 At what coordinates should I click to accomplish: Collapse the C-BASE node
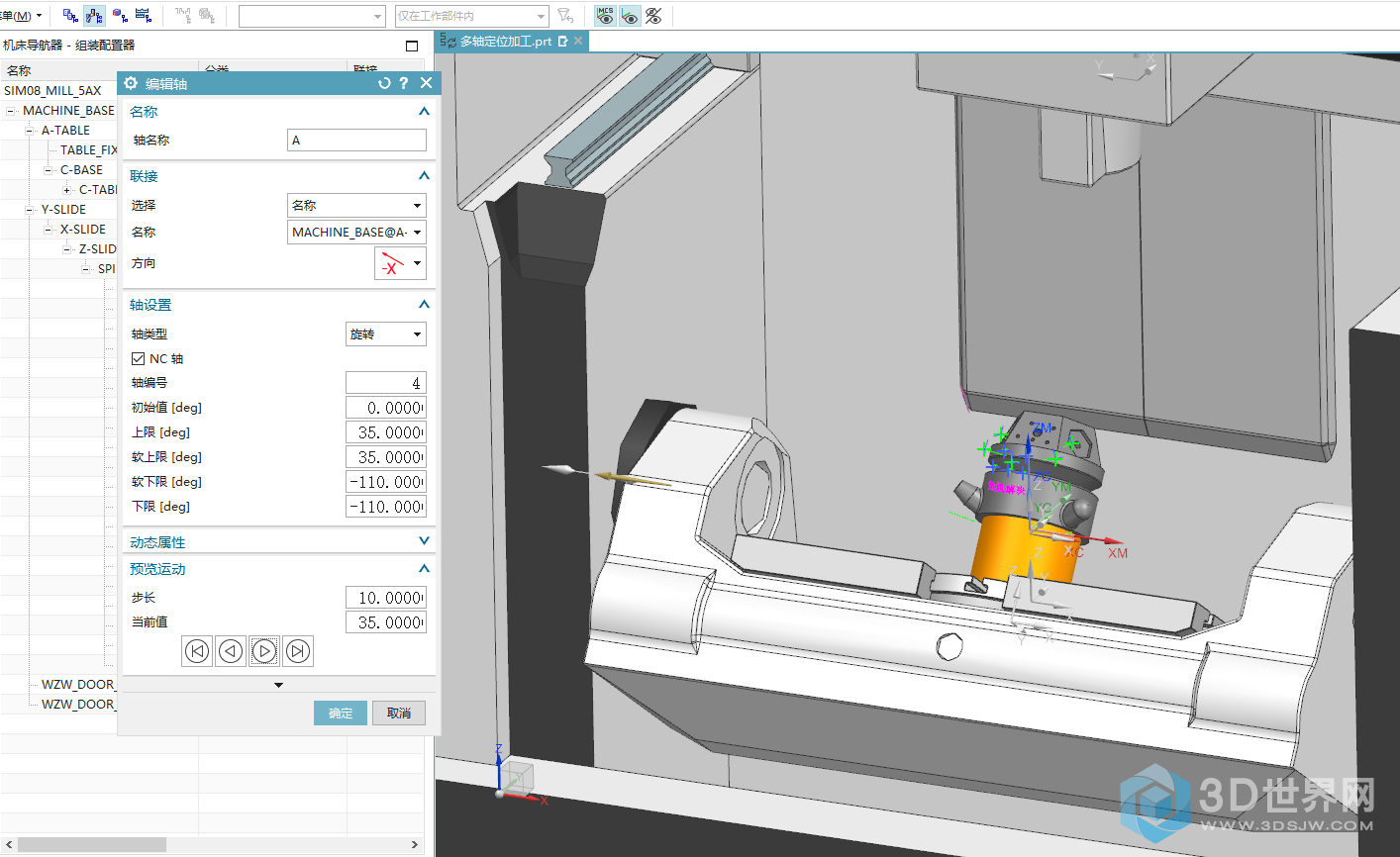click(x=49, y=170)
